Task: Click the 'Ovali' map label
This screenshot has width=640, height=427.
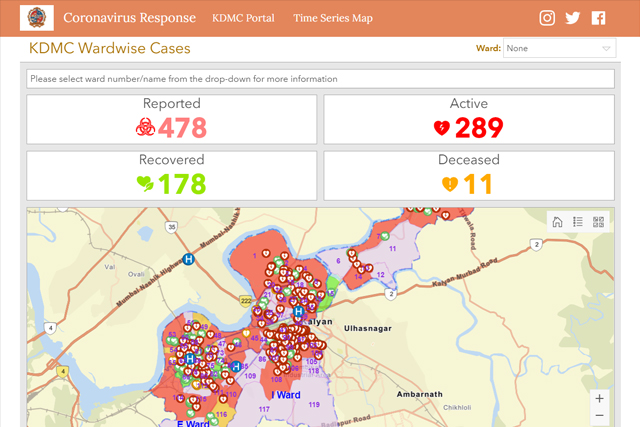Action: [136, 274]
